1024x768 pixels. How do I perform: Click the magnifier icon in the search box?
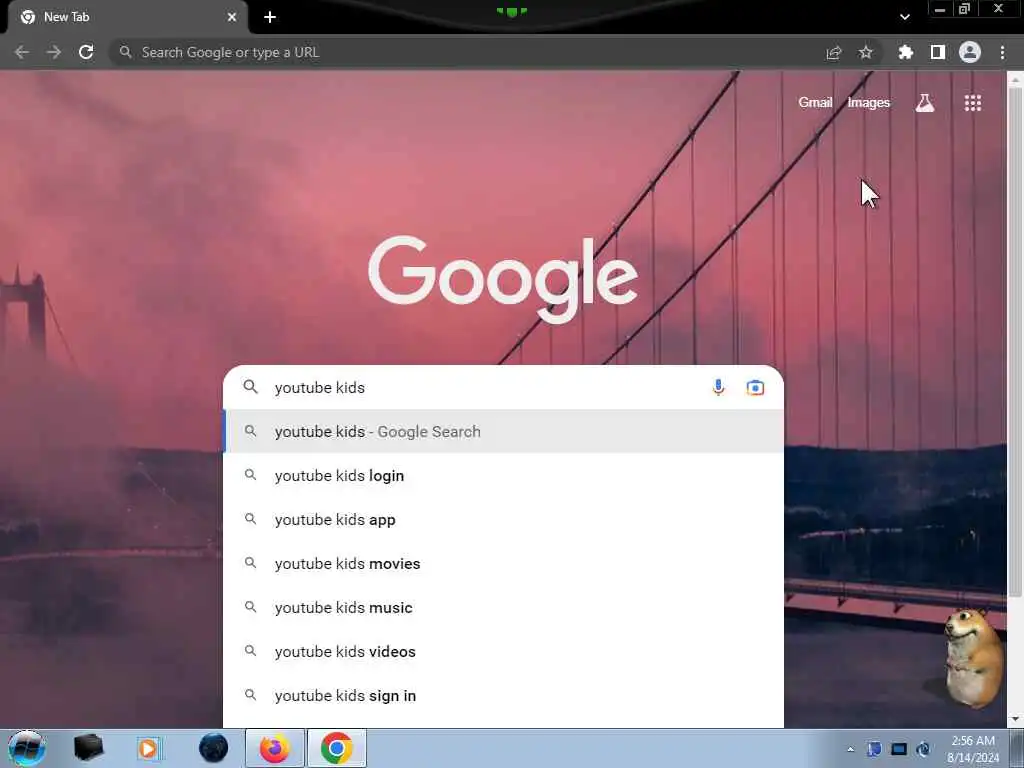click(251, 387)
